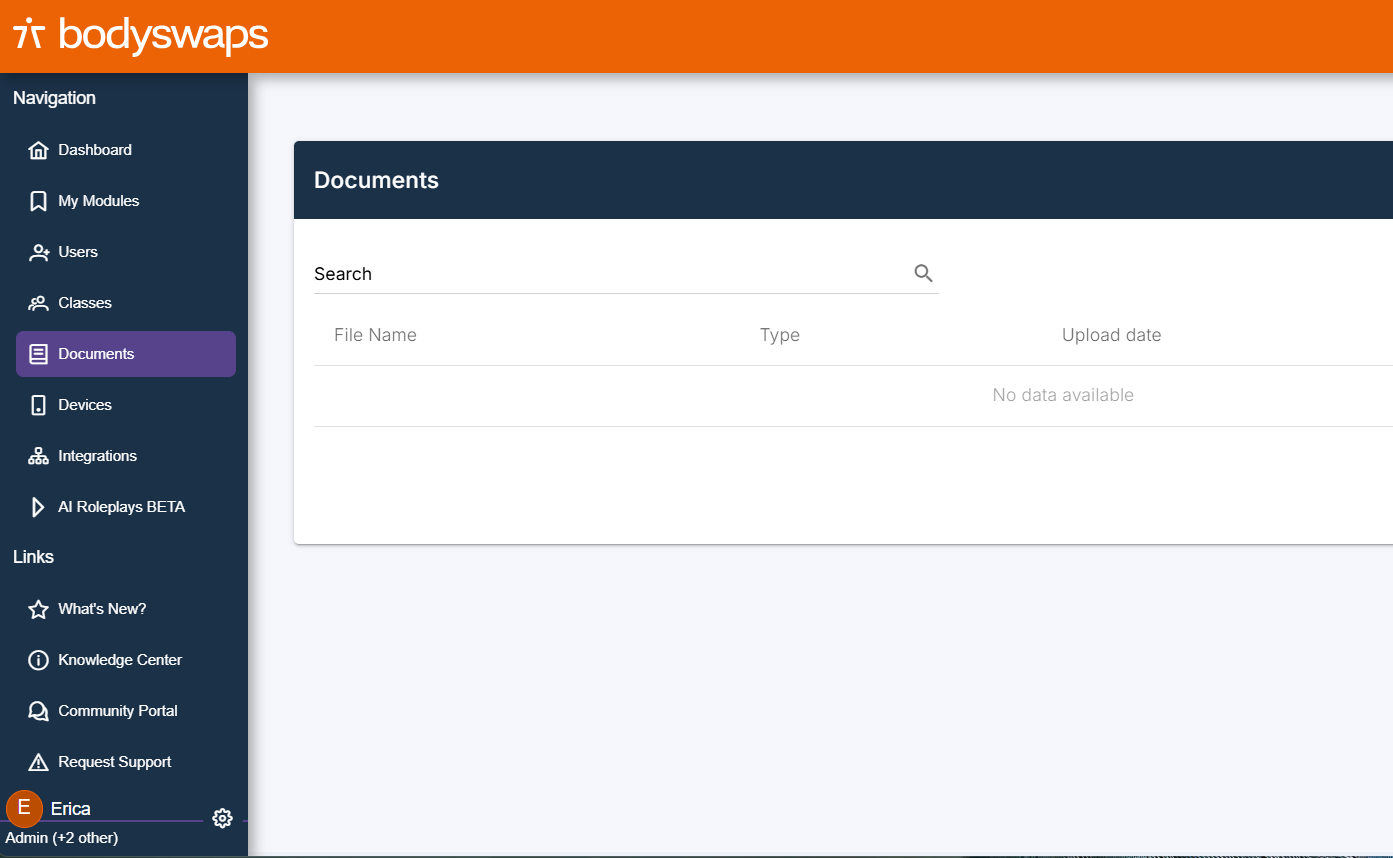Sort table by File Name column
Image resolution: width=1393 pixels, height=858 pixels.
click(375, 334)
